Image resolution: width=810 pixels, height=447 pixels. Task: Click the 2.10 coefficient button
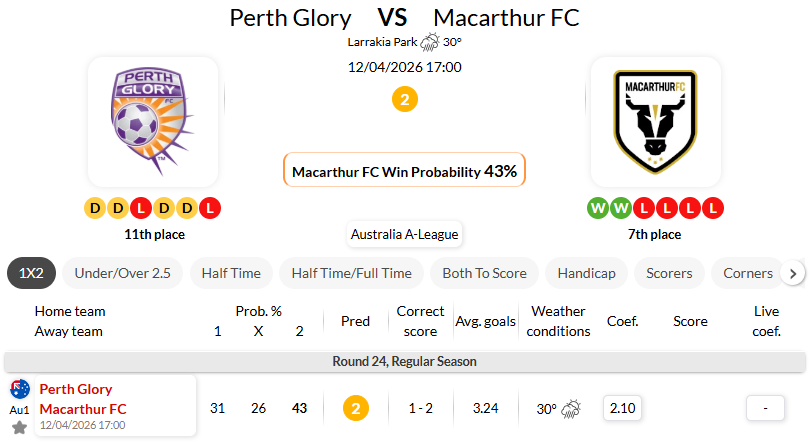[624, 408]
